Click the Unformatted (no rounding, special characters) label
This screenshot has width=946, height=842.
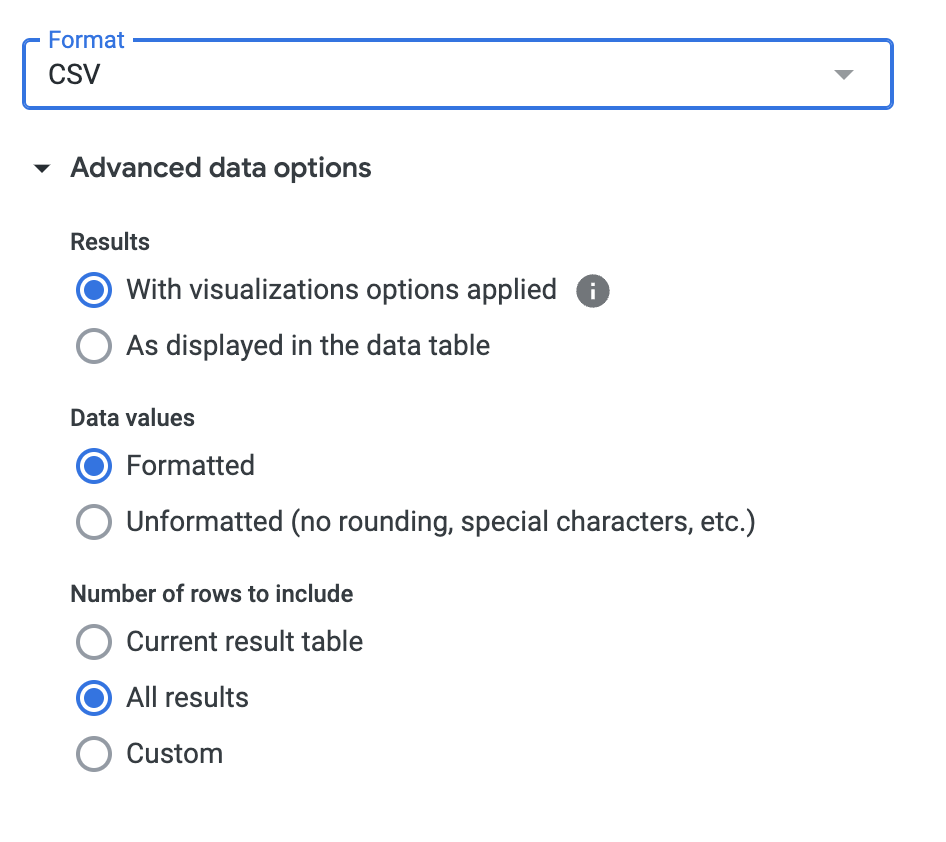(440, 522)
